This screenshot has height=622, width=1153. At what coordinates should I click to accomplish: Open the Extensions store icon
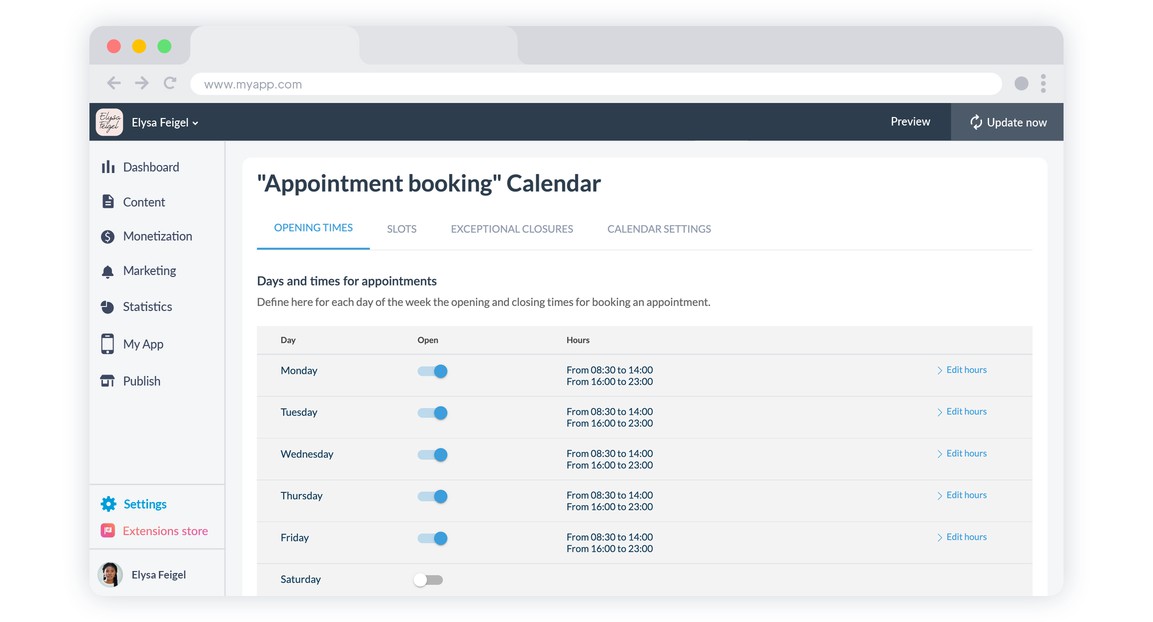click(x=108, y=531)
